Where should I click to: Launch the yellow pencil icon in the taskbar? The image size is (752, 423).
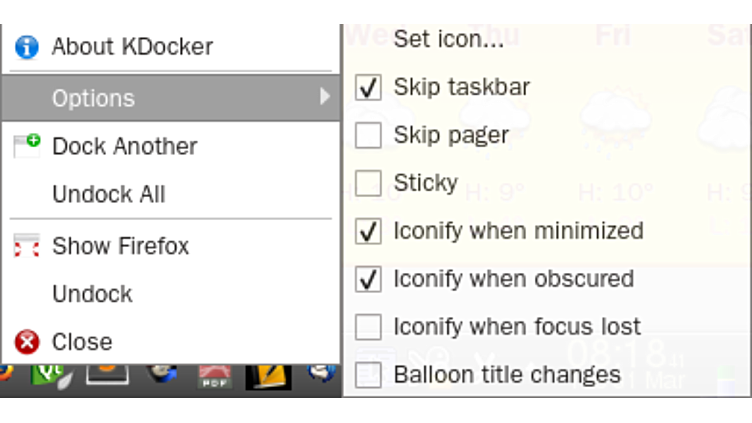click(268, 375)
